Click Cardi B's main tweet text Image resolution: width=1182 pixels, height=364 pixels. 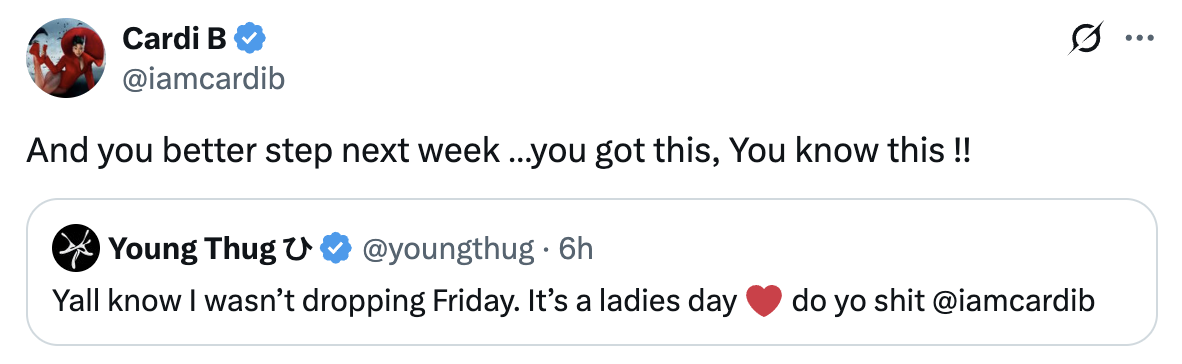499,152
